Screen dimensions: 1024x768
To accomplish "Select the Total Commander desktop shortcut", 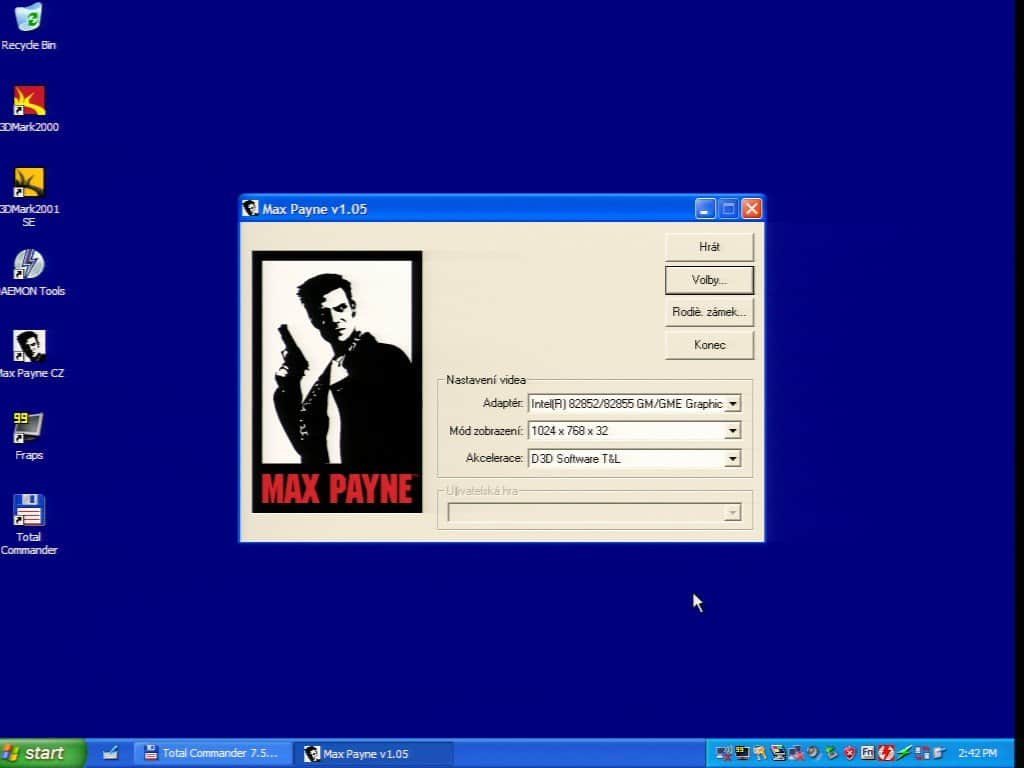I will [x=28, y=524].
